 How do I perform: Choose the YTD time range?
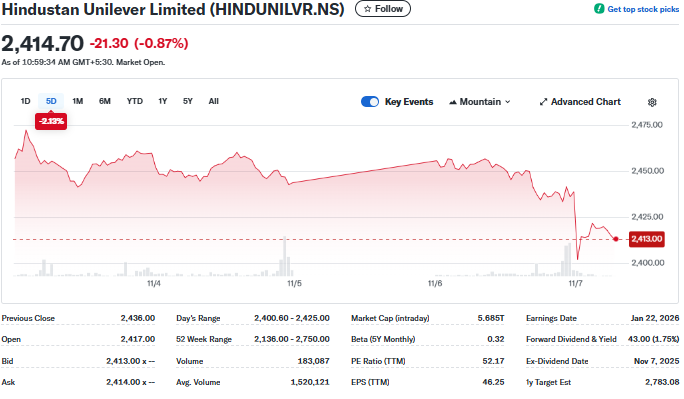pyautogui.click(x=135, y=101)
